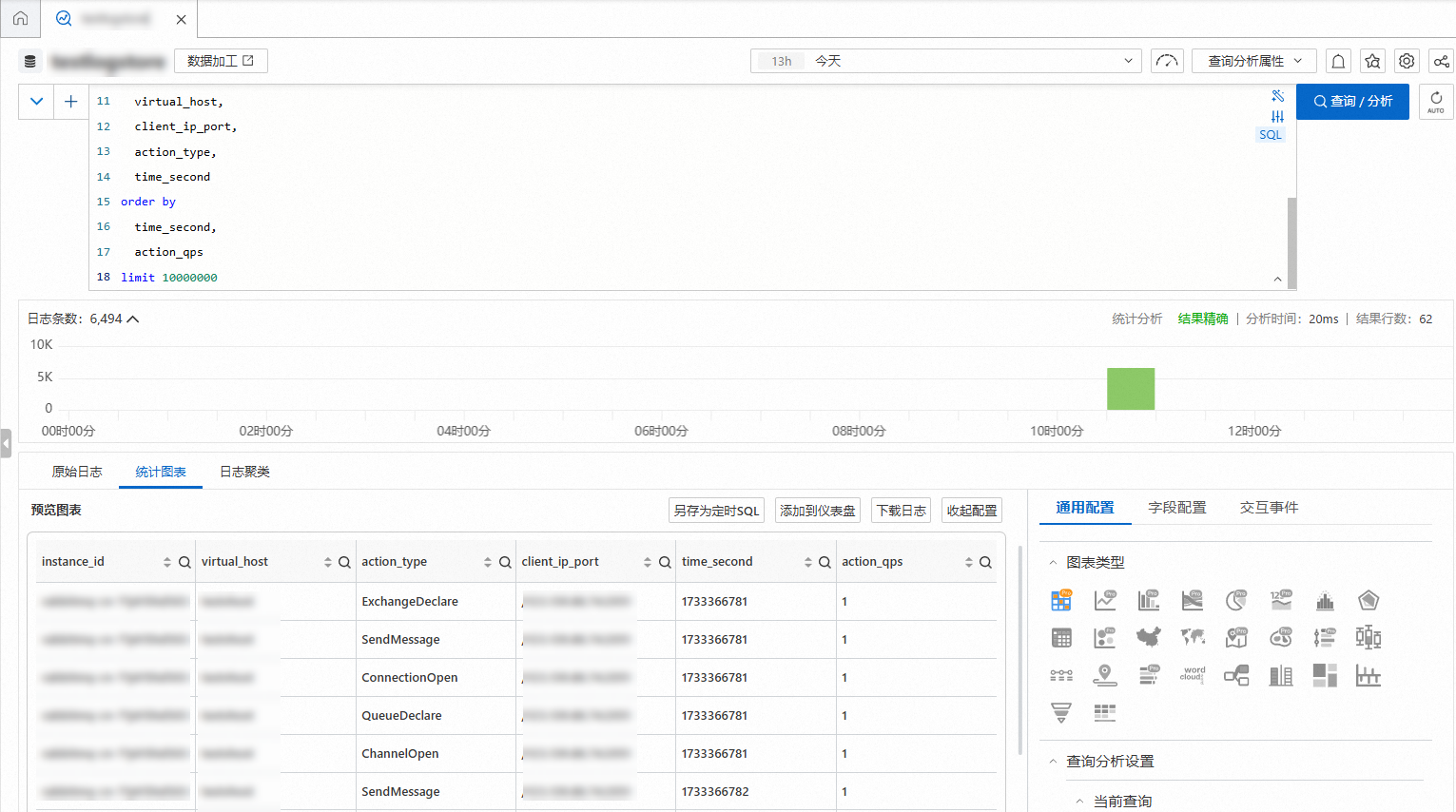Toggle AUTO refresh button
This screenshot has height=812, width=1456.
(x=1436, y=102)
